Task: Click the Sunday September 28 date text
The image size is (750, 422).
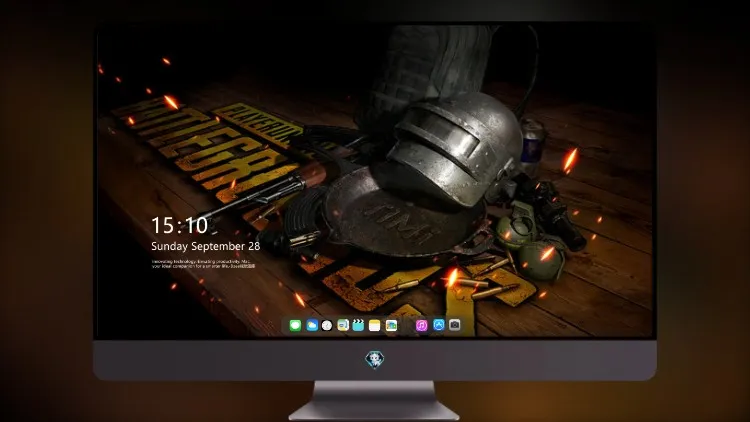Action: (206, 246)
